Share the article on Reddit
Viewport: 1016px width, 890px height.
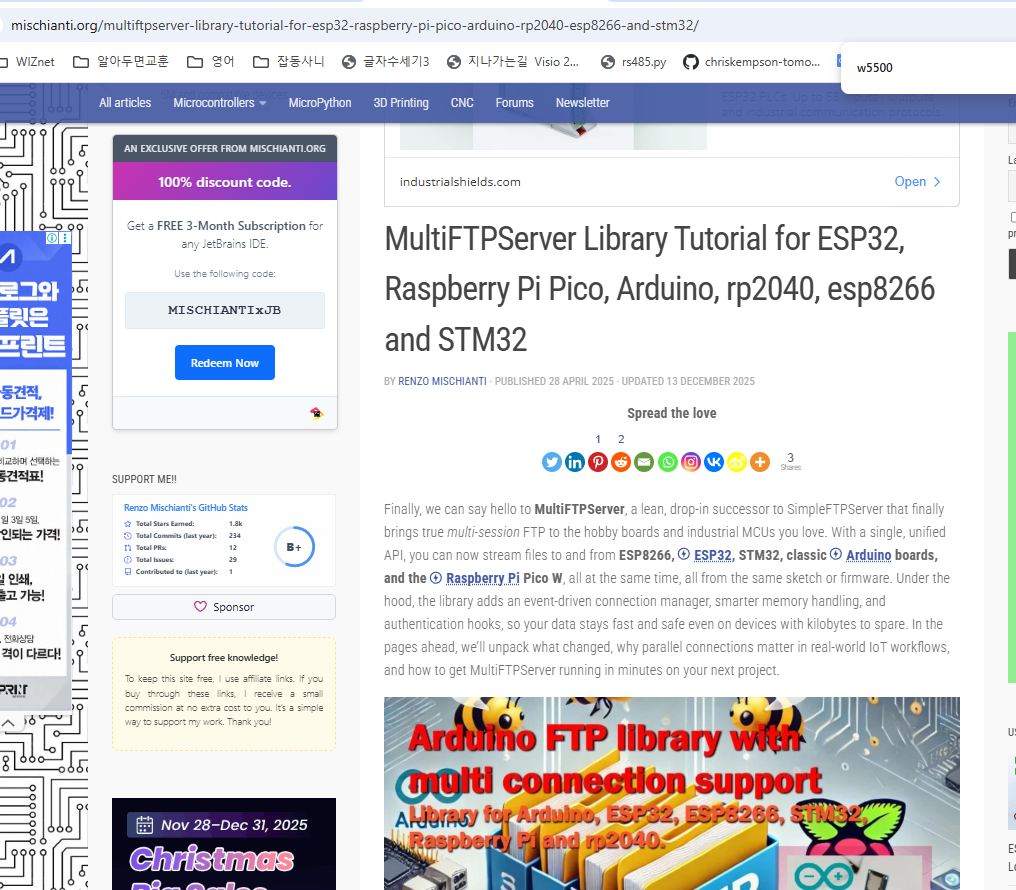[x=621, y=462]
